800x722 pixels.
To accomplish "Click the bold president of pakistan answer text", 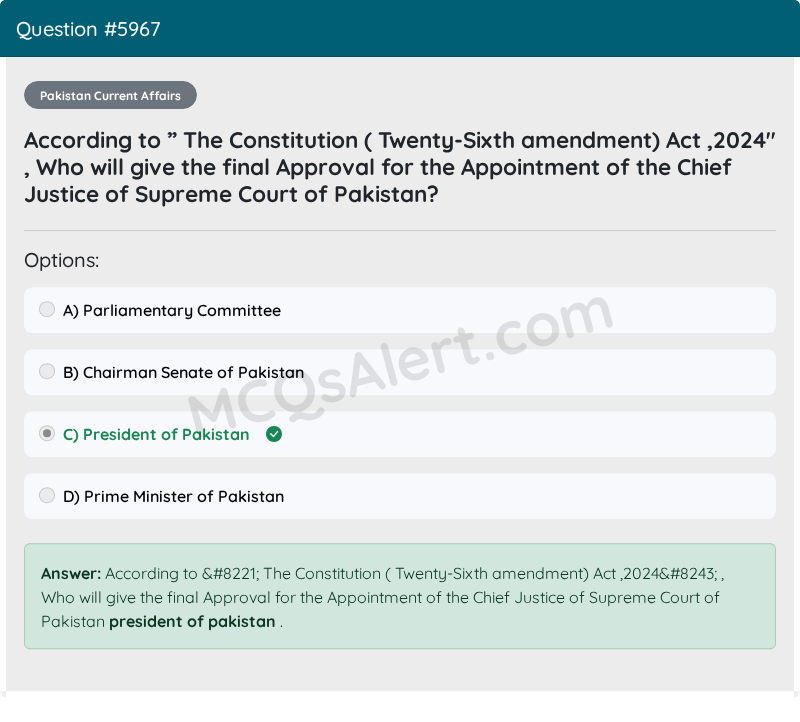I will pyautogui.click(x=192, y=622).
